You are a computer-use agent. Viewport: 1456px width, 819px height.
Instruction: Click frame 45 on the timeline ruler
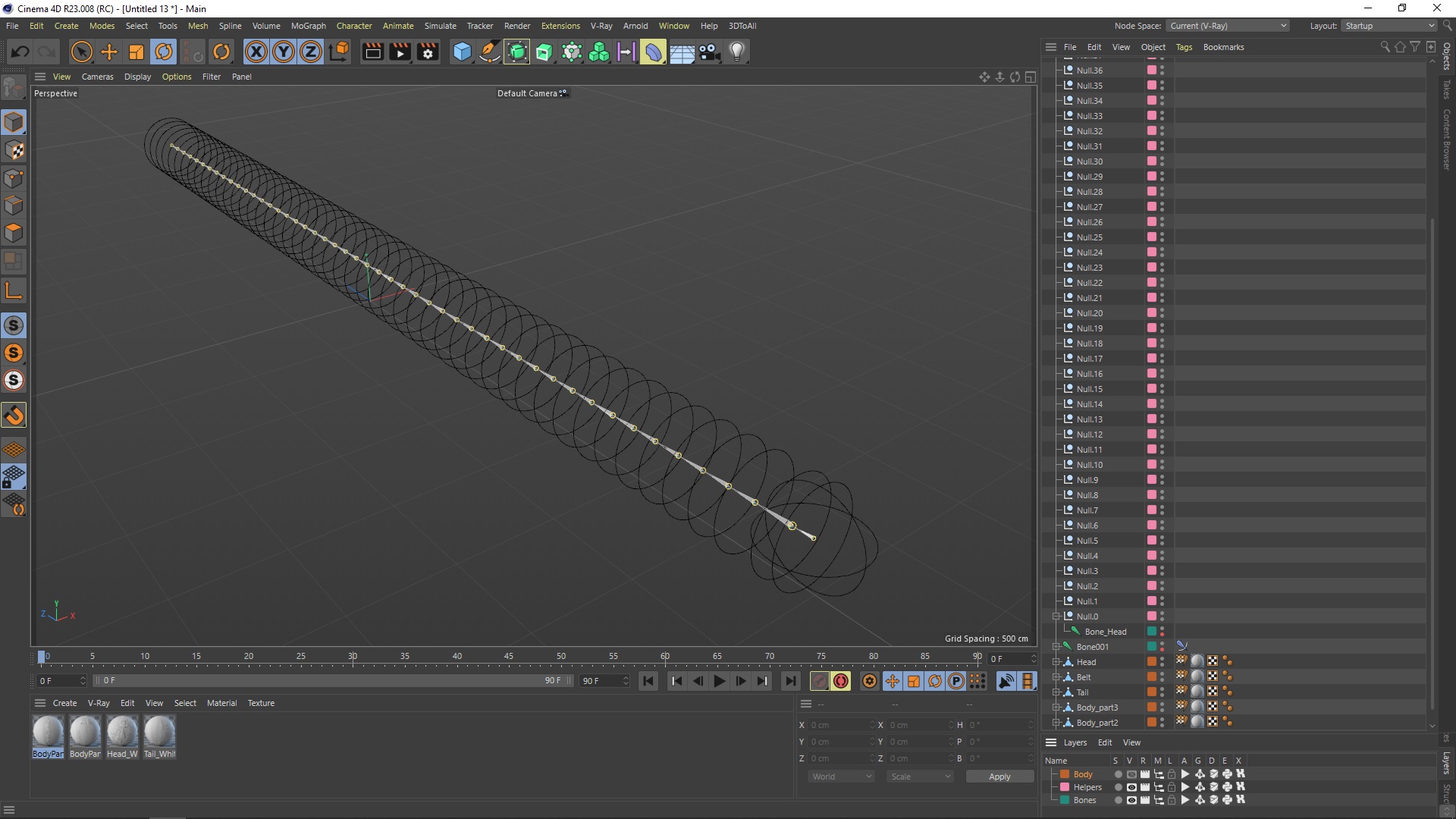point(508,657)
